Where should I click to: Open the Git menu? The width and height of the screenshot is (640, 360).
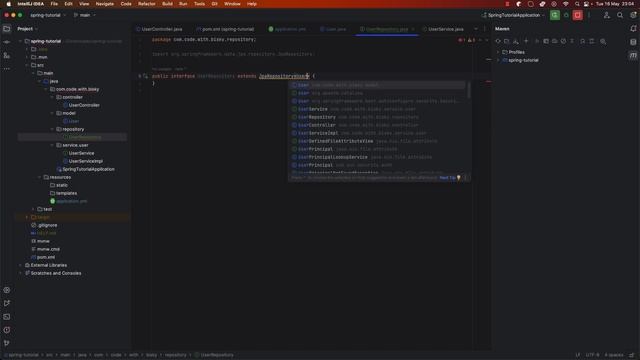click(214, 4)
